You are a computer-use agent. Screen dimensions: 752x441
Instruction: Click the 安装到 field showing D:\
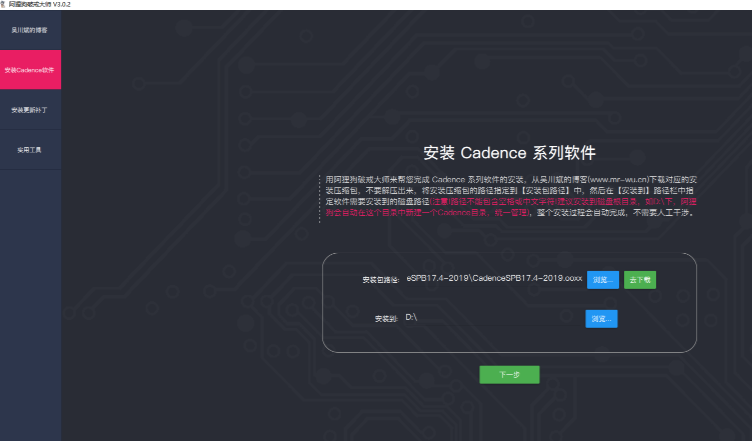tap(493, 319)
